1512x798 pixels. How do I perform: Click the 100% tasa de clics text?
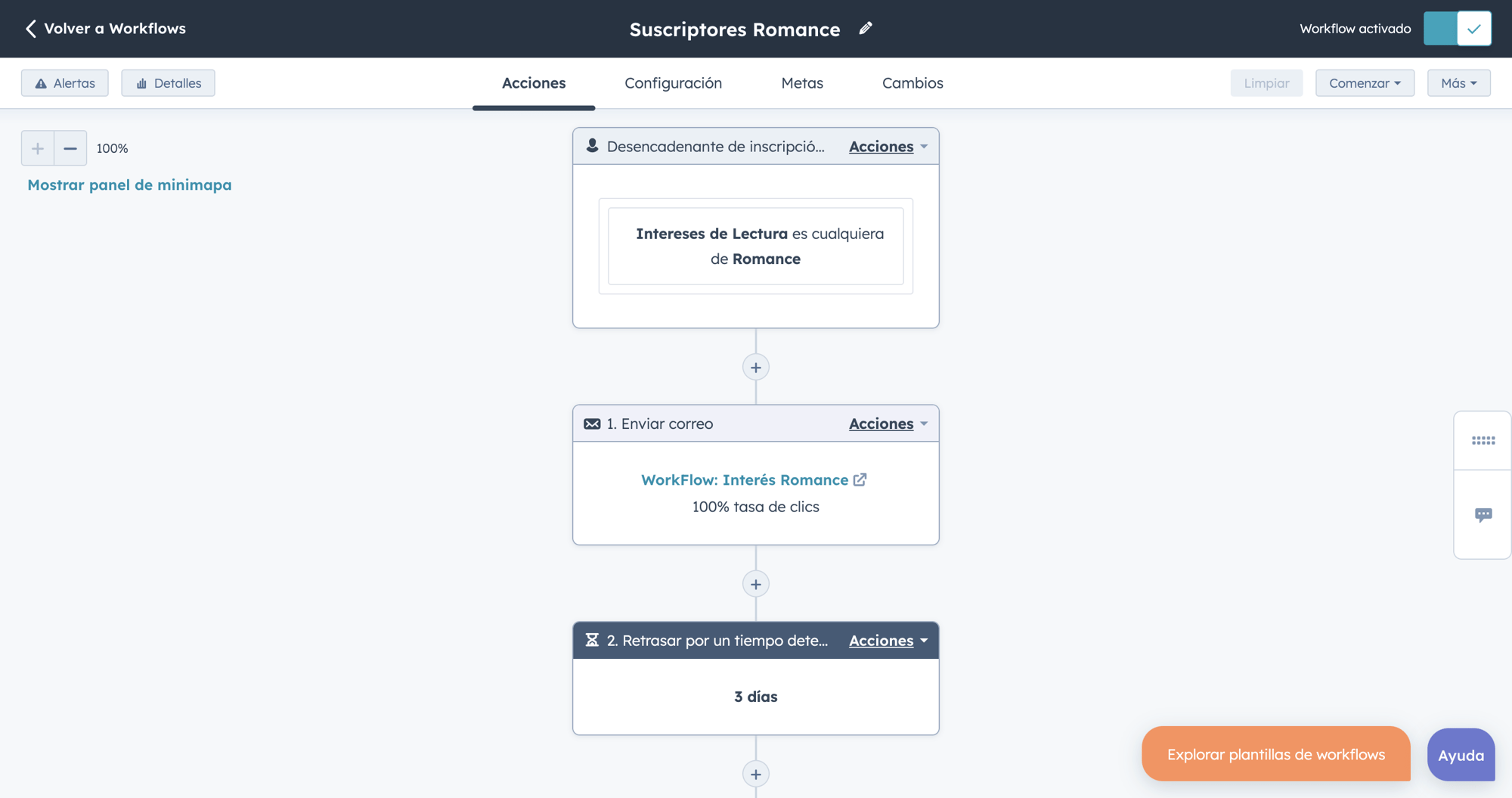click(756, 507)
